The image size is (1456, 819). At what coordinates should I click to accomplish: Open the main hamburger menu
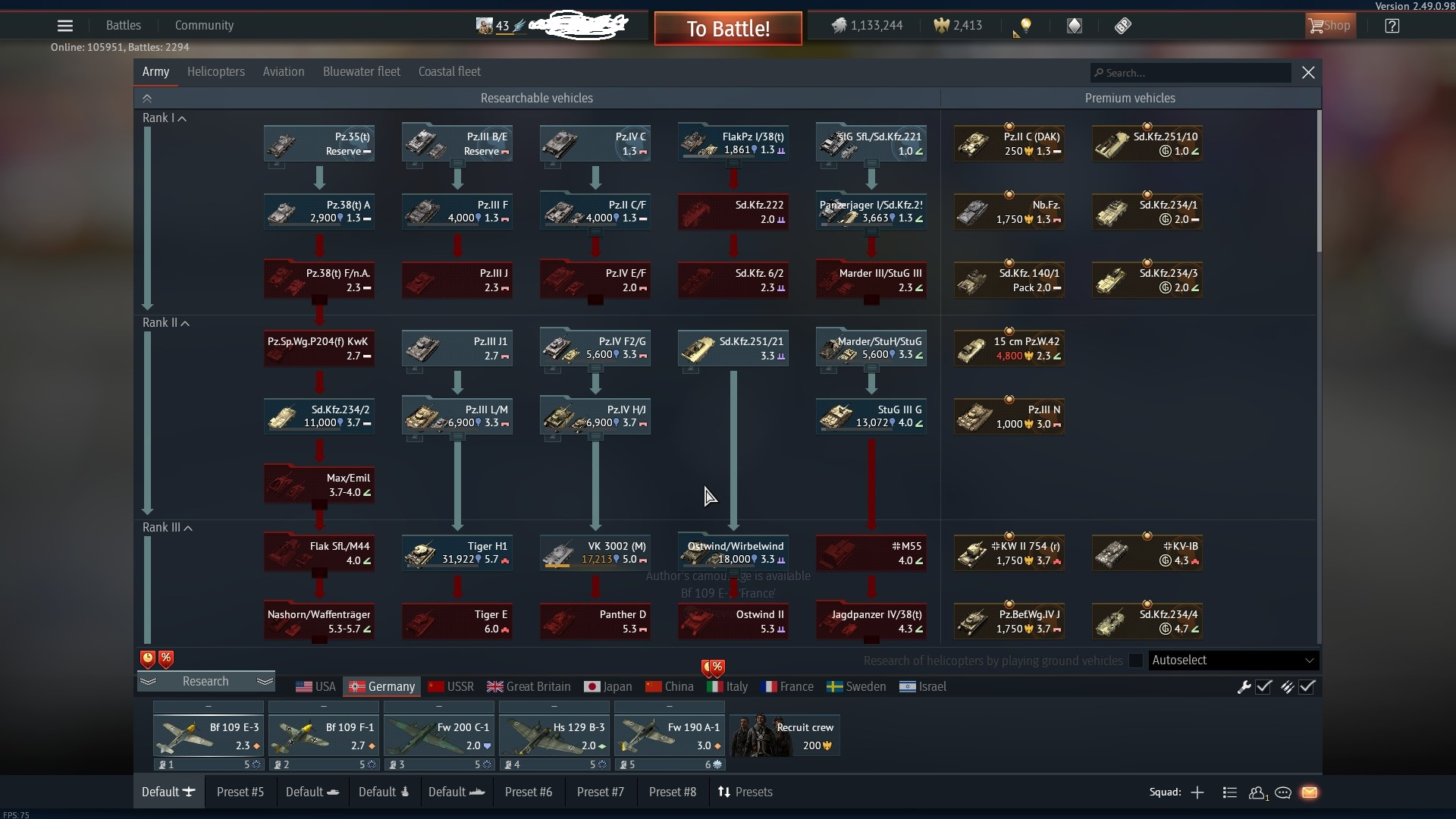(x=65, y=26)
